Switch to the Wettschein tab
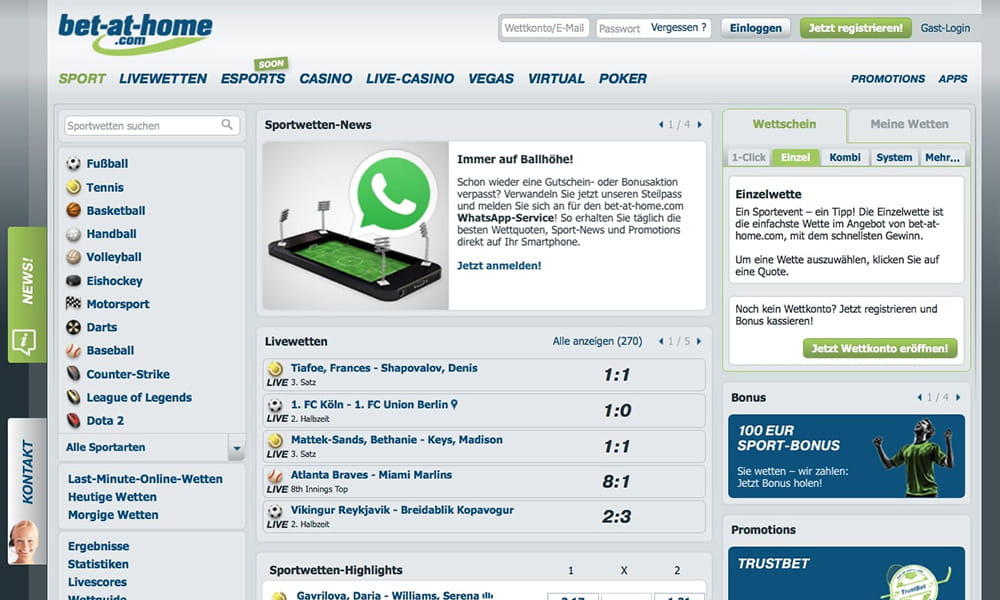Image resolution: width=1000 pixels, height=600 pixels. [784, 124]
